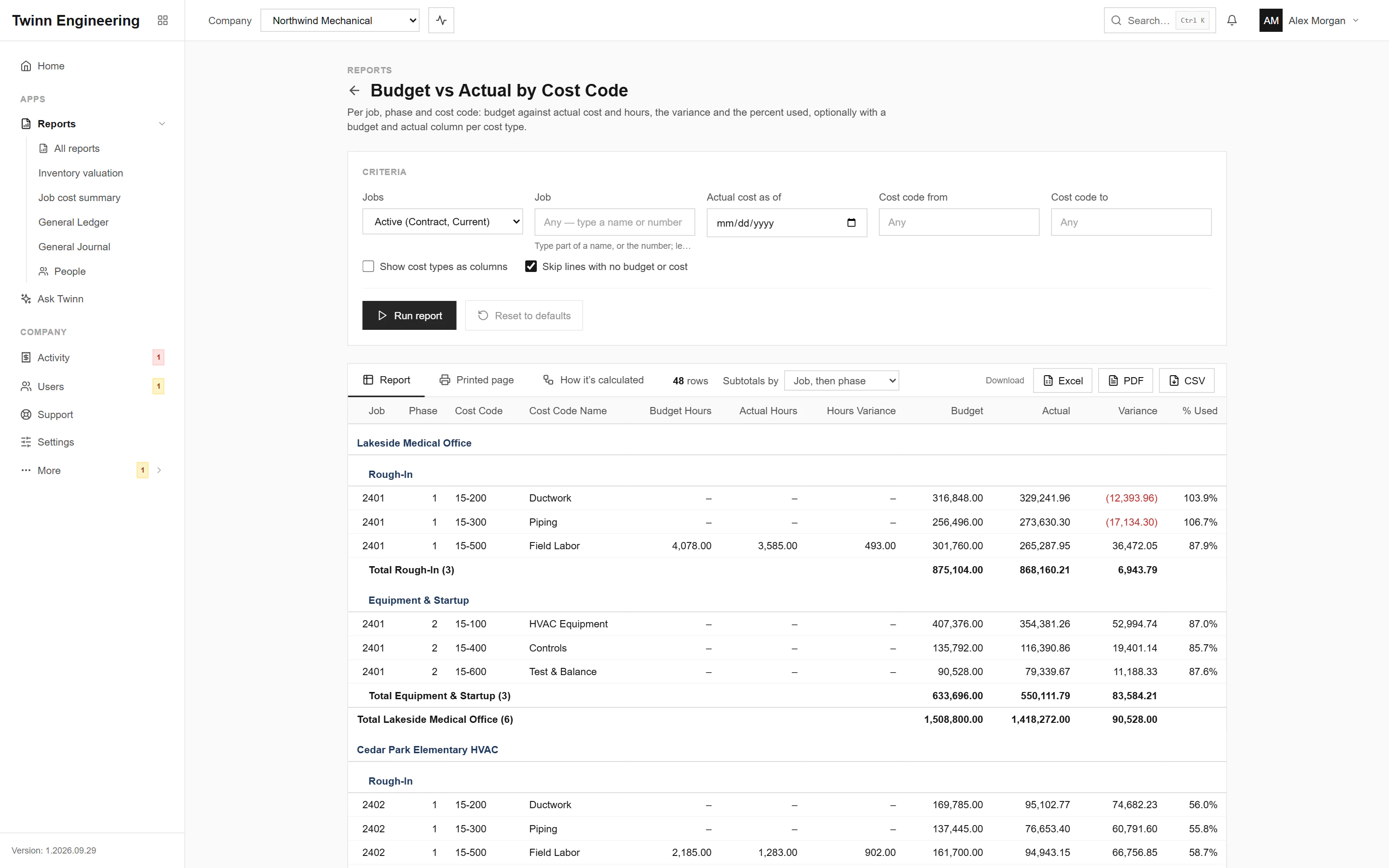1389x868 pixels.
Task: Click the 4,078.00 budget hours cell
Action: (692, 546)
